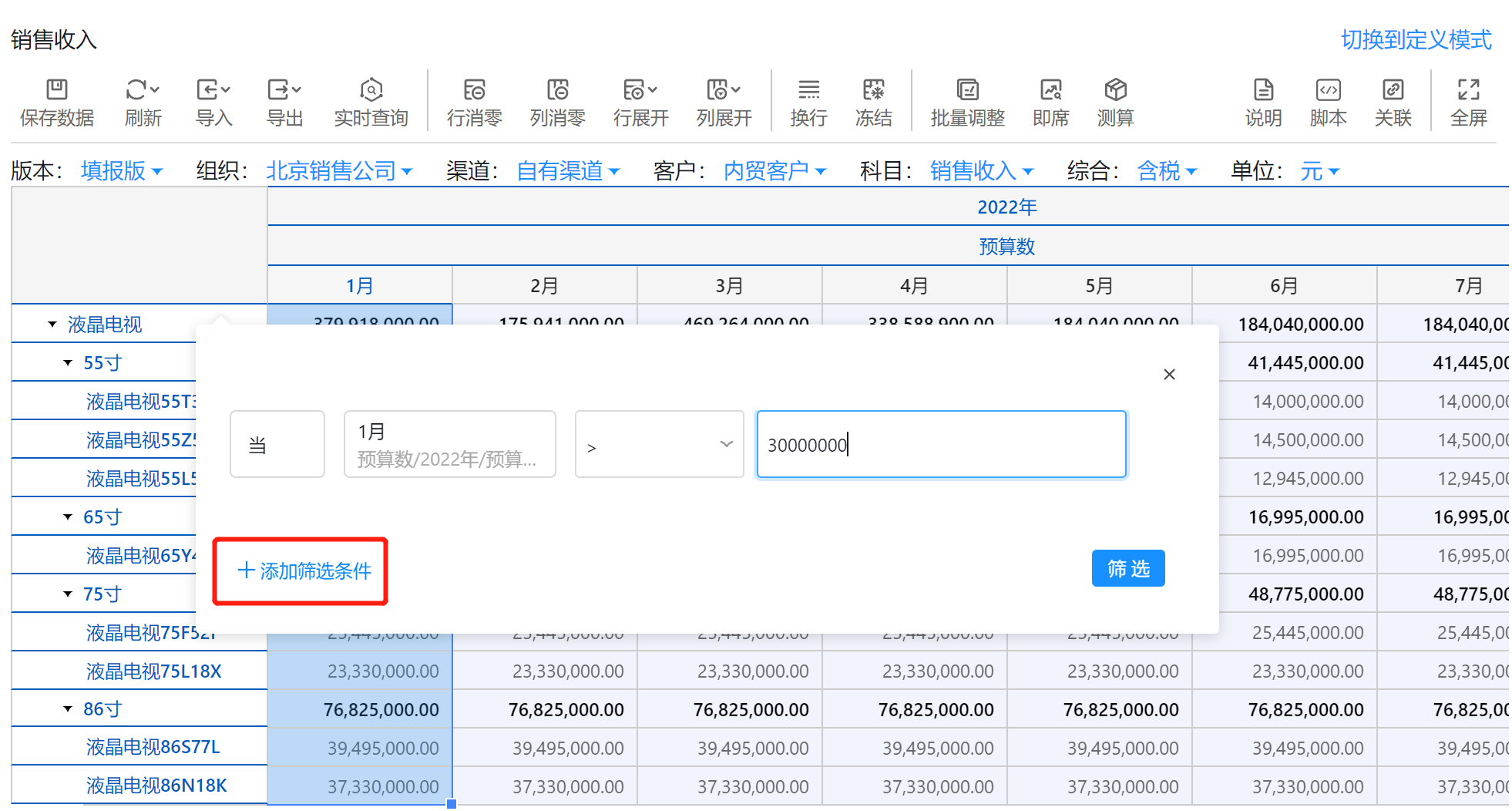Open the comparison operator ">" dropdown
The image size is (1512, 811).
(659, 445)
